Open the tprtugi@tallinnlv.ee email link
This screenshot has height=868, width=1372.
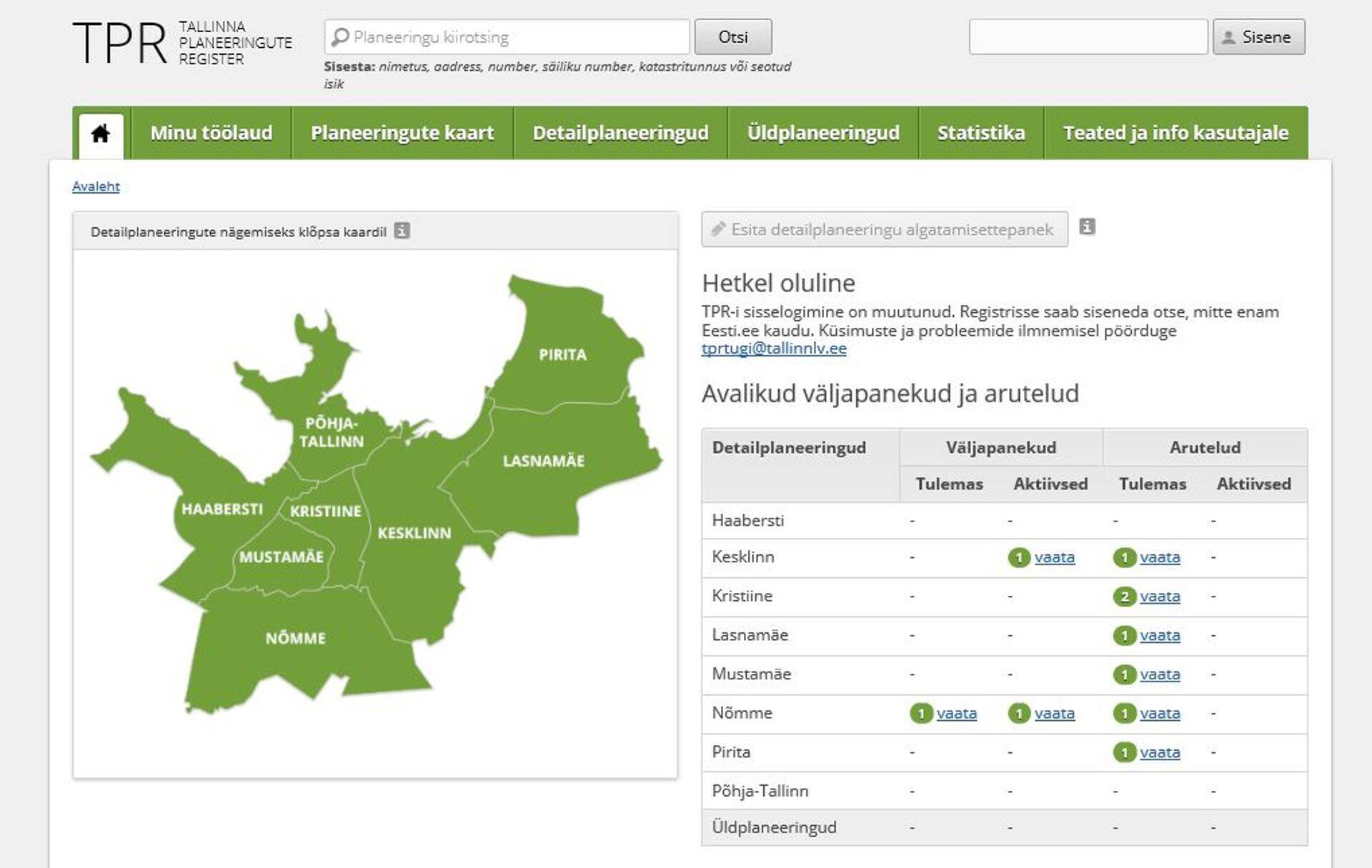click(x=774, y=349)
